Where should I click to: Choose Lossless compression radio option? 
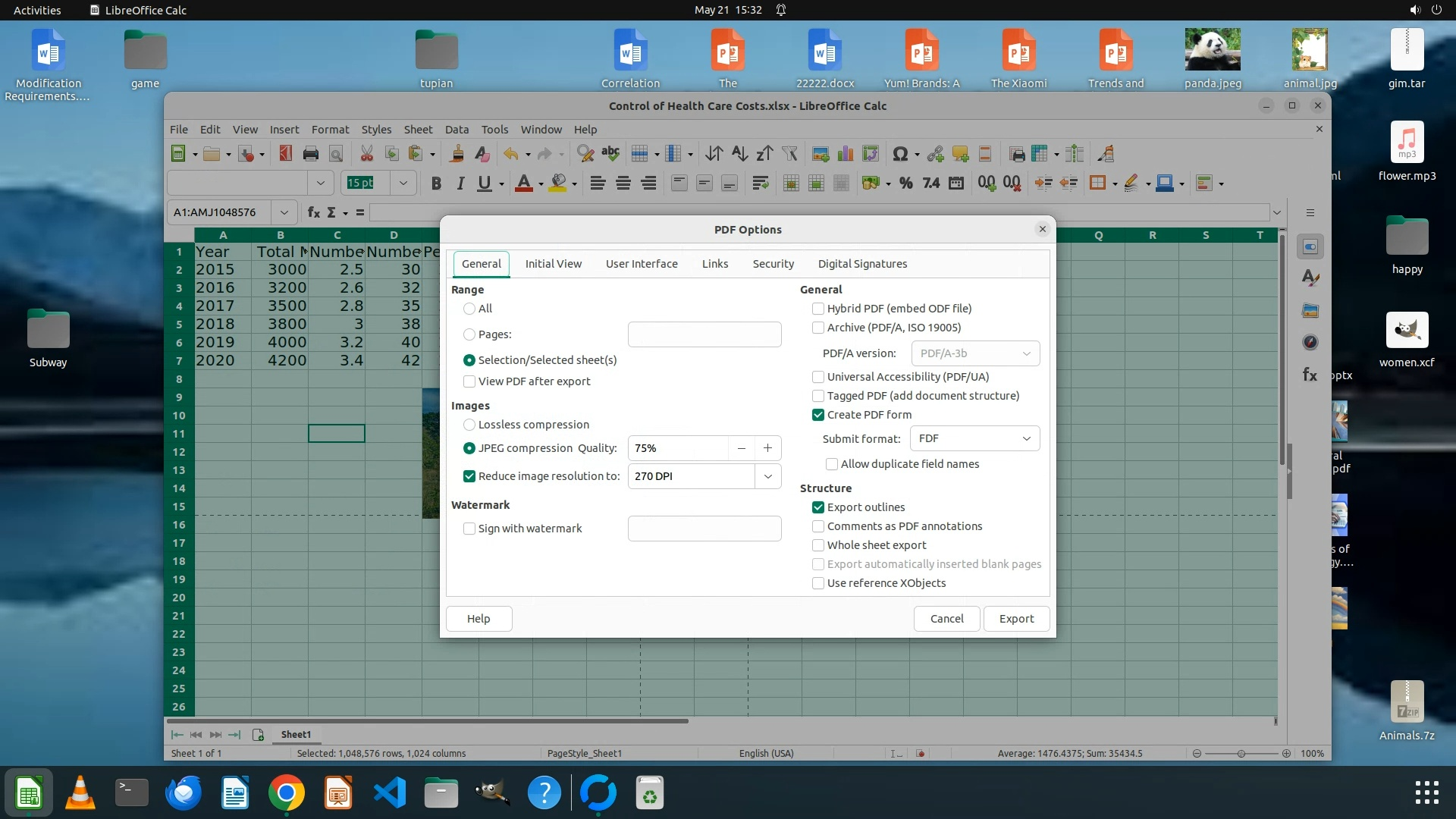(469, 425)
